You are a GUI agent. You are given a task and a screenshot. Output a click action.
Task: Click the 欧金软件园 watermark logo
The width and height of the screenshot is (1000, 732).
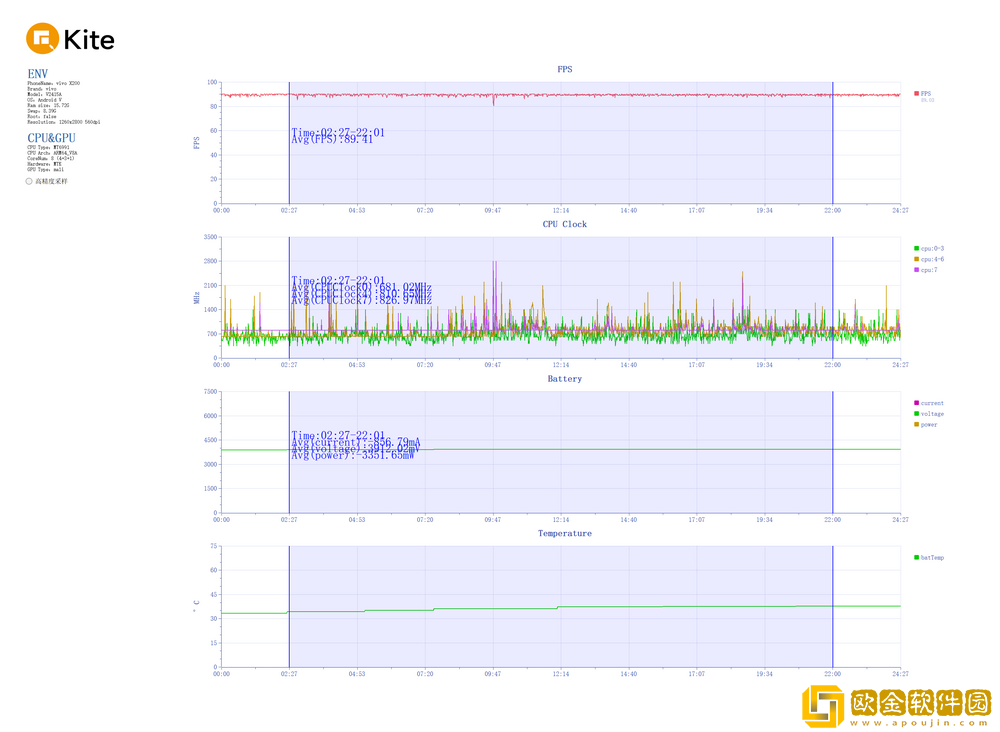[896, 706]
